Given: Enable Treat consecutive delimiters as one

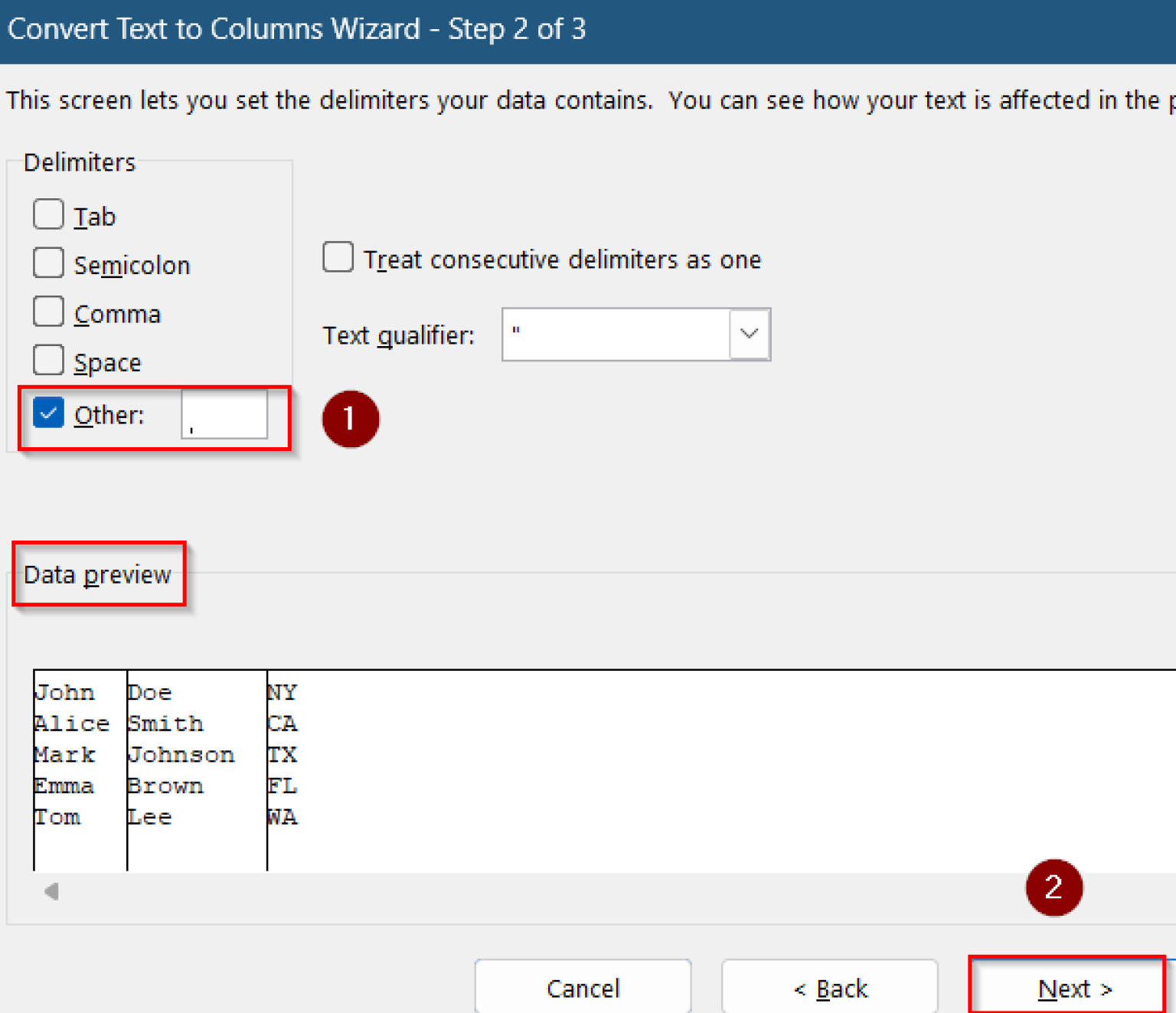Looking at the screenshot, I should [338, 258].
